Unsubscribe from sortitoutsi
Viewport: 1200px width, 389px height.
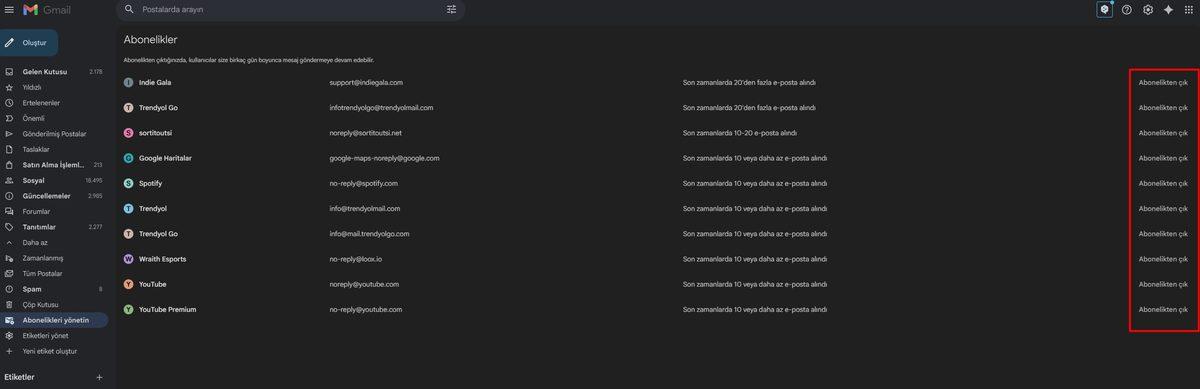[x=1163, y=133]
